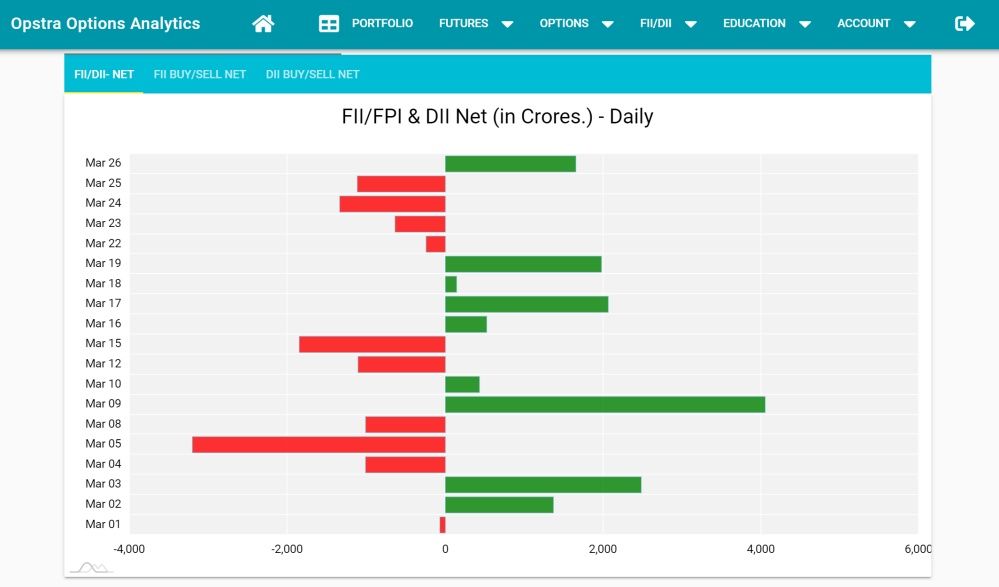Switch to DII BUY/SELL NET tab
999x587 pixels.
(x=312, y=75)
